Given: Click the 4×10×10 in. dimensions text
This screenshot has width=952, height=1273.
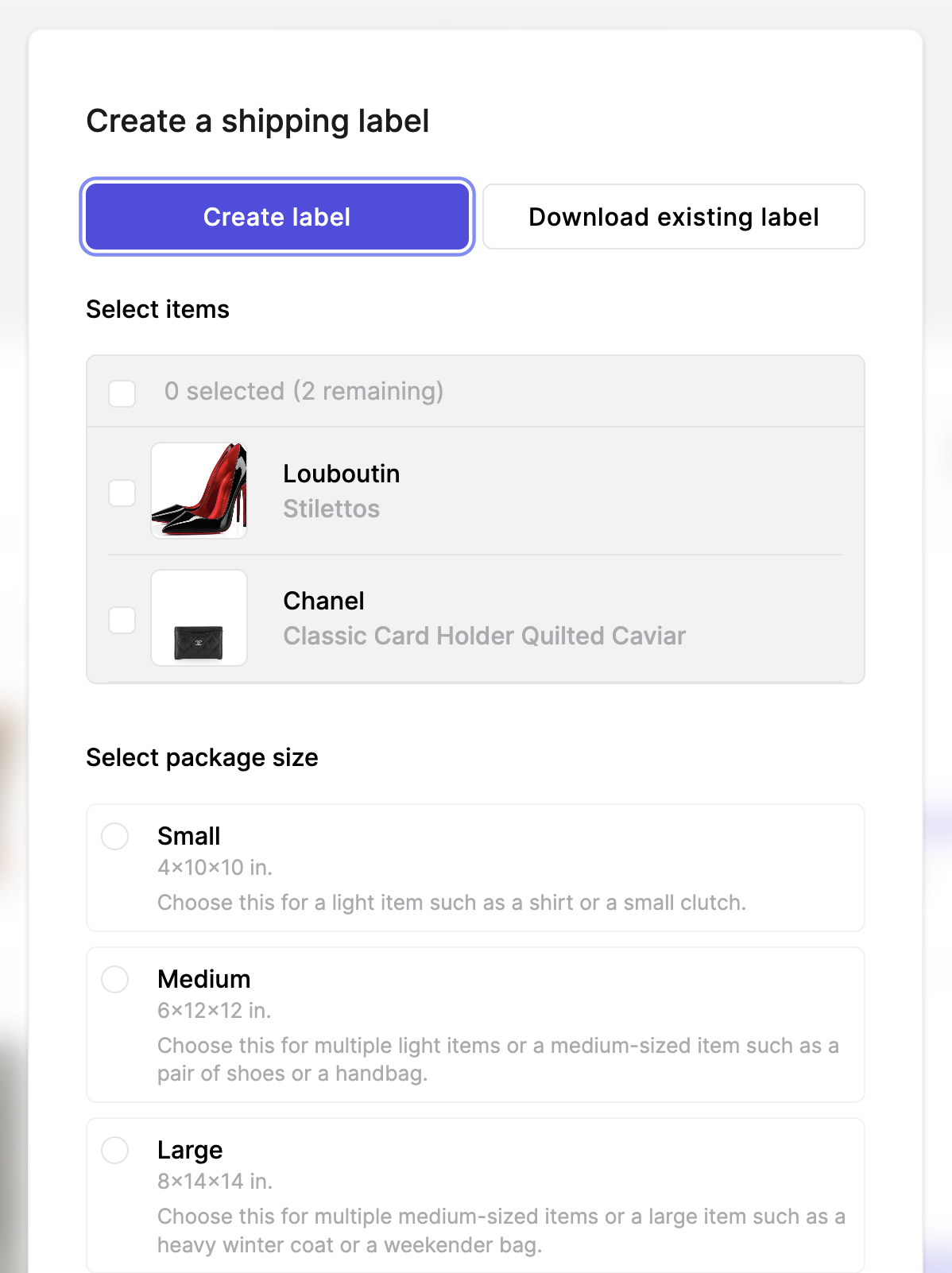Looking at the screenshot, I should [x=215, y=867].
